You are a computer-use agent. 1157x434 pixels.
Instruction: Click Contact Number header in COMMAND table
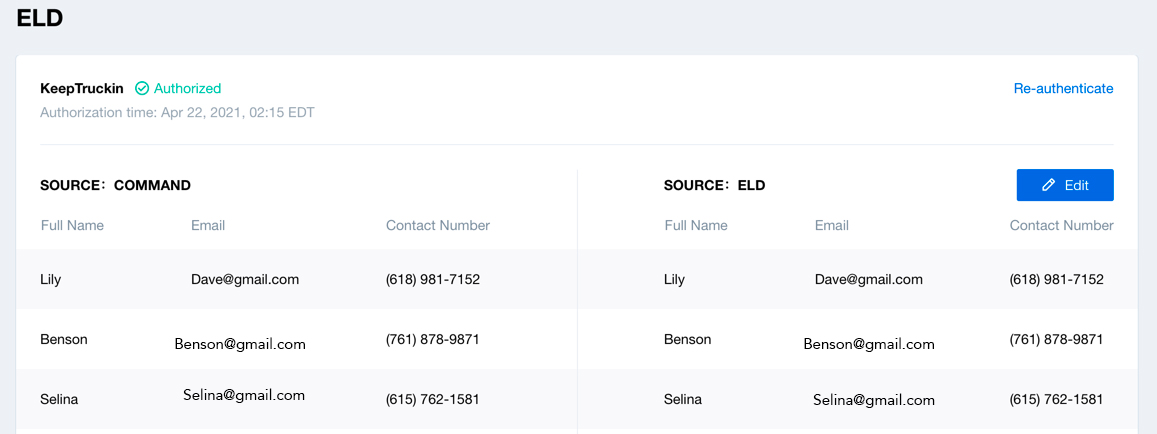(x=438, y=225)
